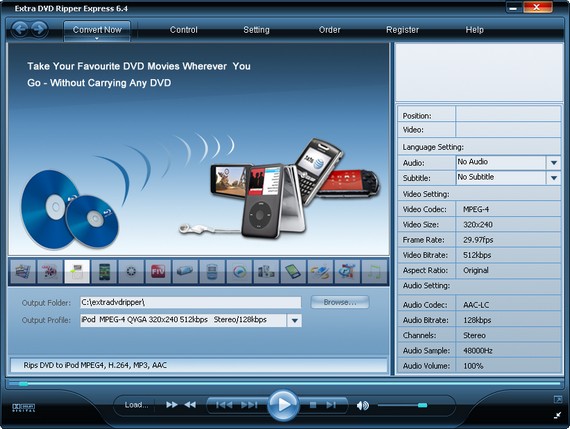Select the FLV format profile icon
Image resolution: width=570 pixels, height=429 pixels.
pyautogui.click(x=158, y=272)
